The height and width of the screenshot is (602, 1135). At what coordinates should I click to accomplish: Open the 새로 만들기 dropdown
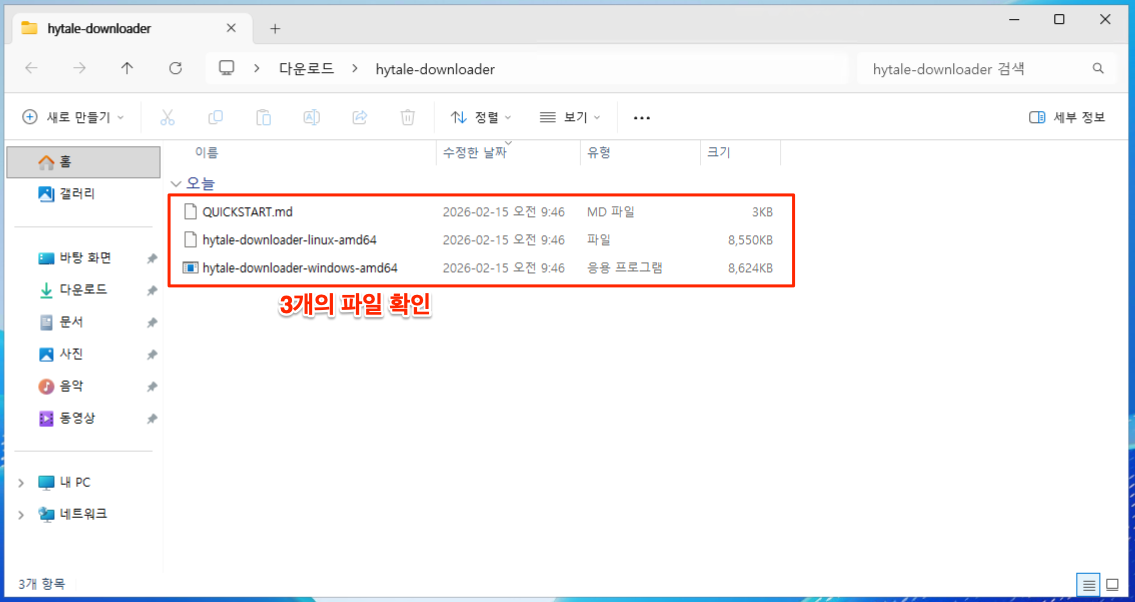(73, 117)
